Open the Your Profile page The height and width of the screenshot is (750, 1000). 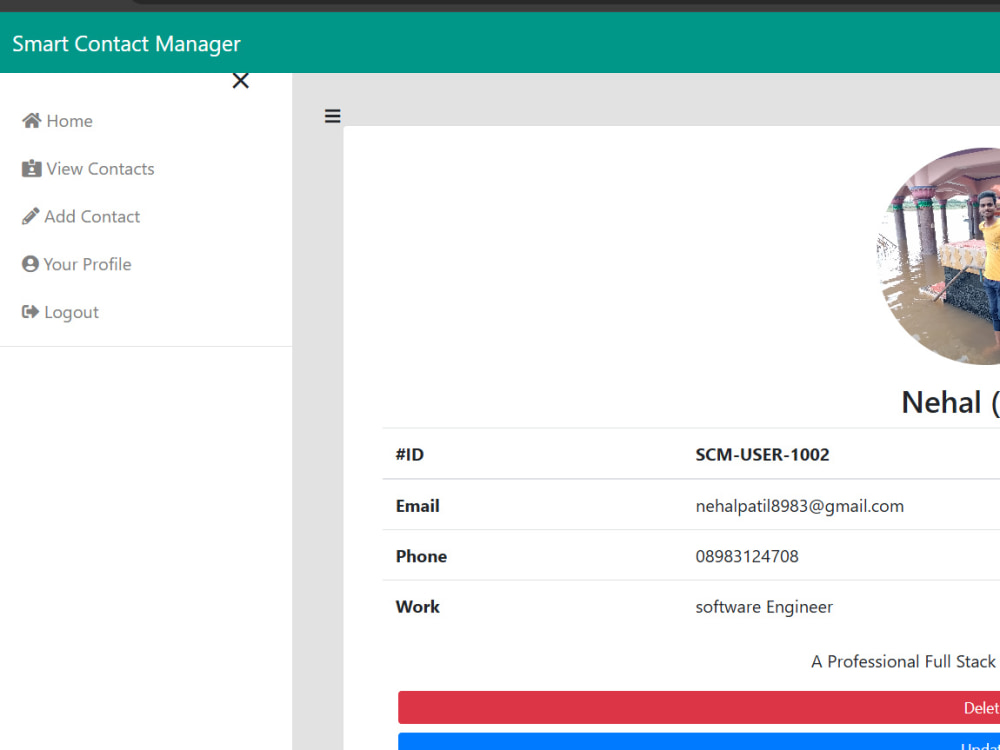(77, 264)
